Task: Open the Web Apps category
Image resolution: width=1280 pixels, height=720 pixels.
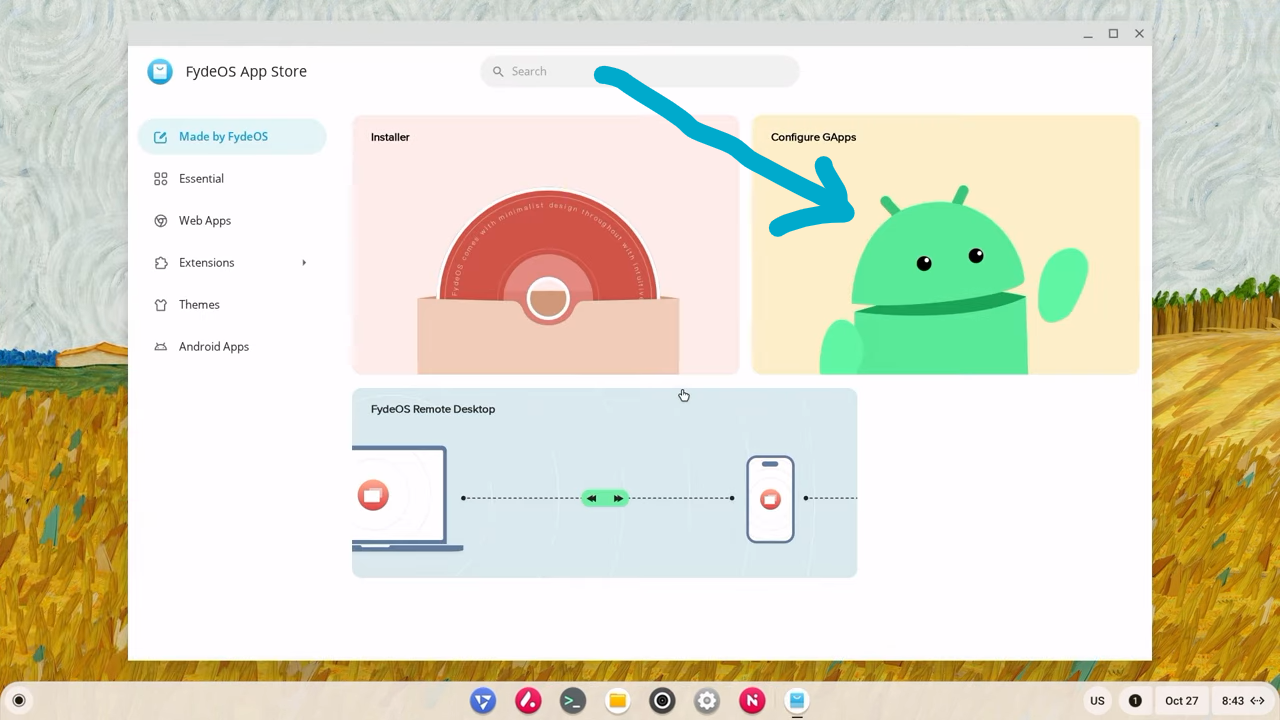Action: (205, 221)
